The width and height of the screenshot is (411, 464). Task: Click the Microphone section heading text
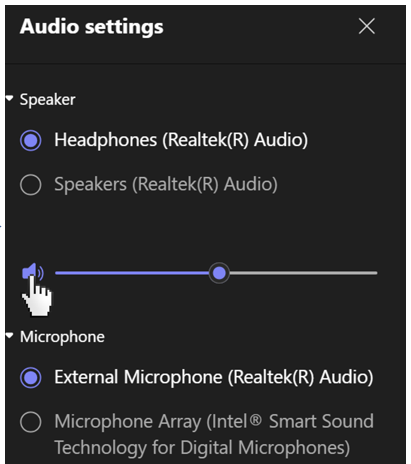(62, 336)
